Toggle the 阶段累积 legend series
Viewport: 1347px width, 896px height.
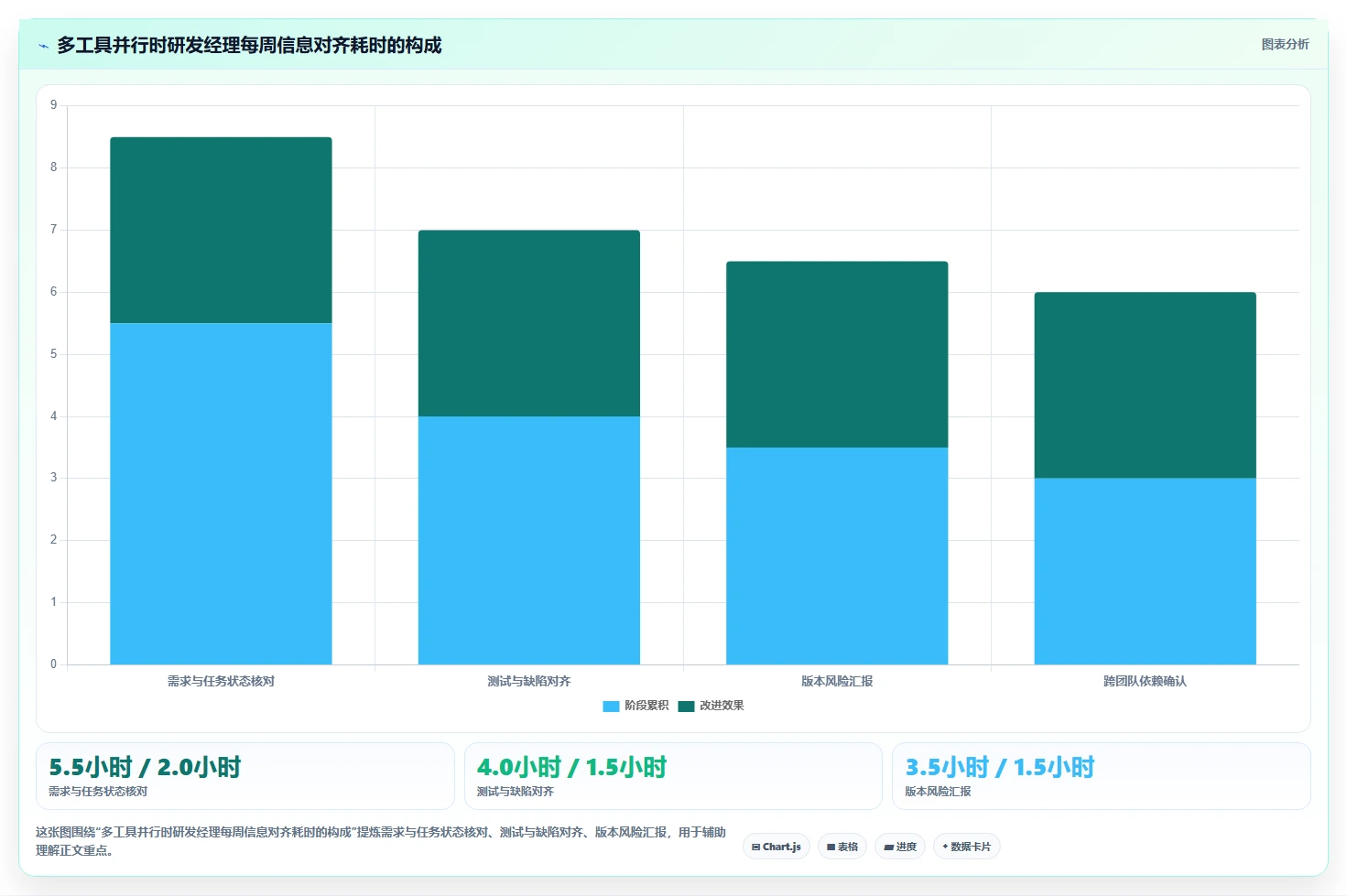click(x=635, y=706)
